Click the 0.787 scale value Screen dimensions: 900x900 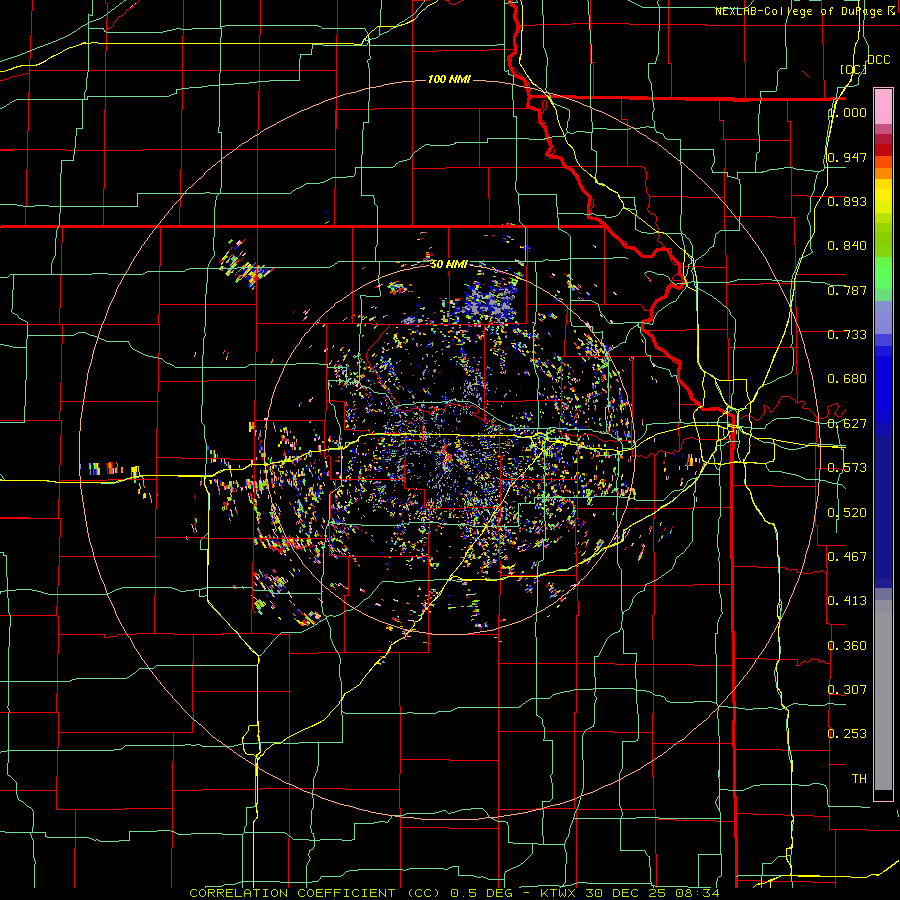(x=847, y=290)
